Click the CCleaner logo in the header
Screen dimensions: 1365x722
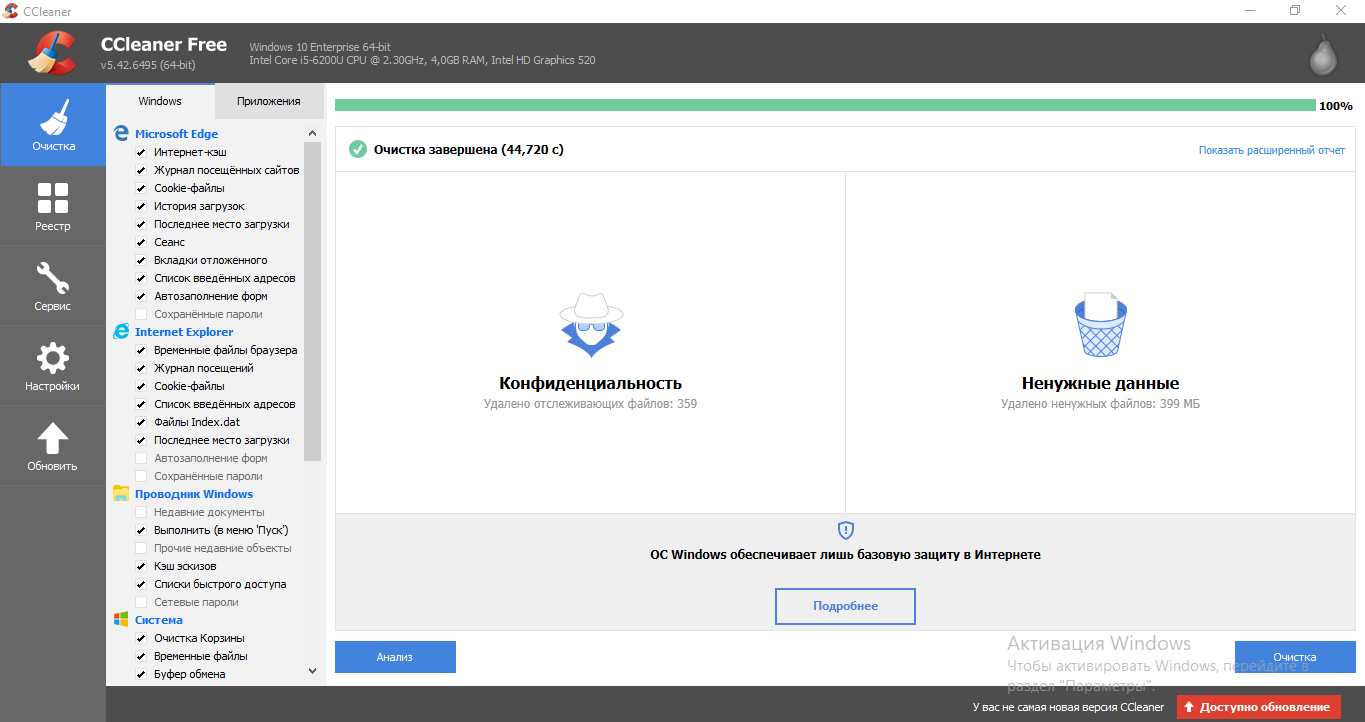coord(52,53)
